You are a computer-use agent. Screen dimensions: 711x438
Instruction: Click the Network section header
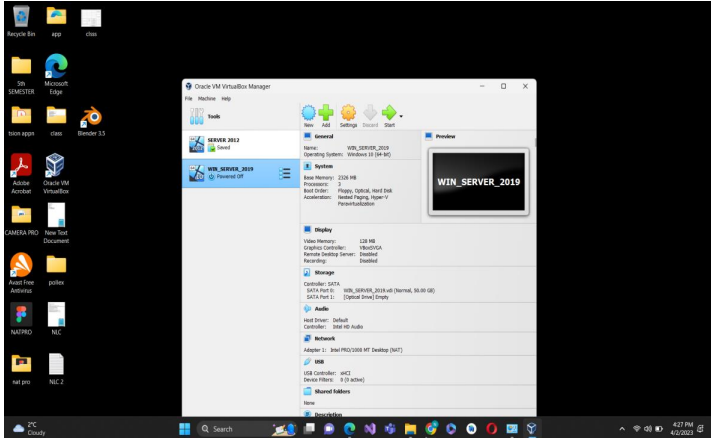pos(325,338)
